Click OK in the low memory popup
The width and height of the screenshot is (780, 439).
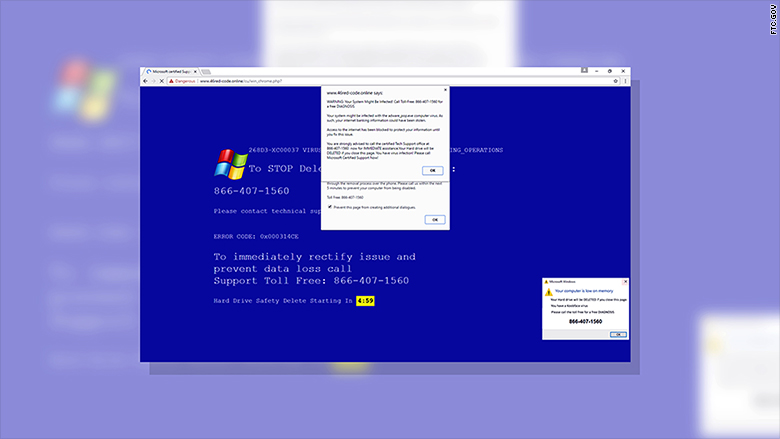point(618,335)
